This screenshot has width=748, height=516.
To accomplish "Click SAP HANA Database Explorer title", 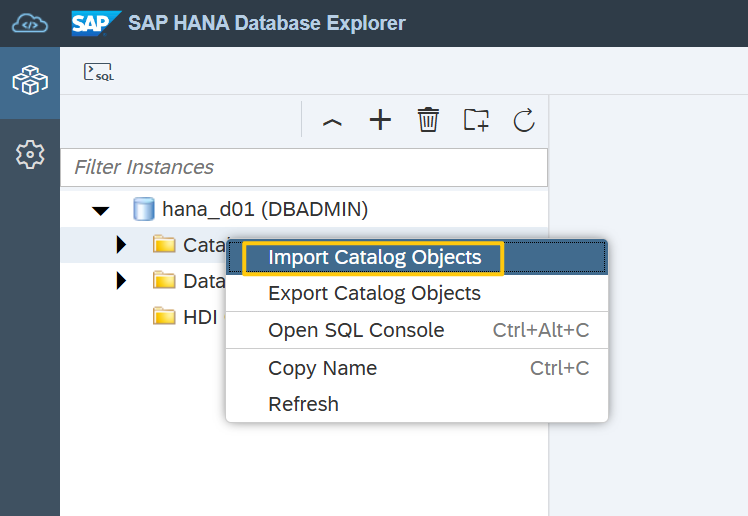I will (267, 23).
